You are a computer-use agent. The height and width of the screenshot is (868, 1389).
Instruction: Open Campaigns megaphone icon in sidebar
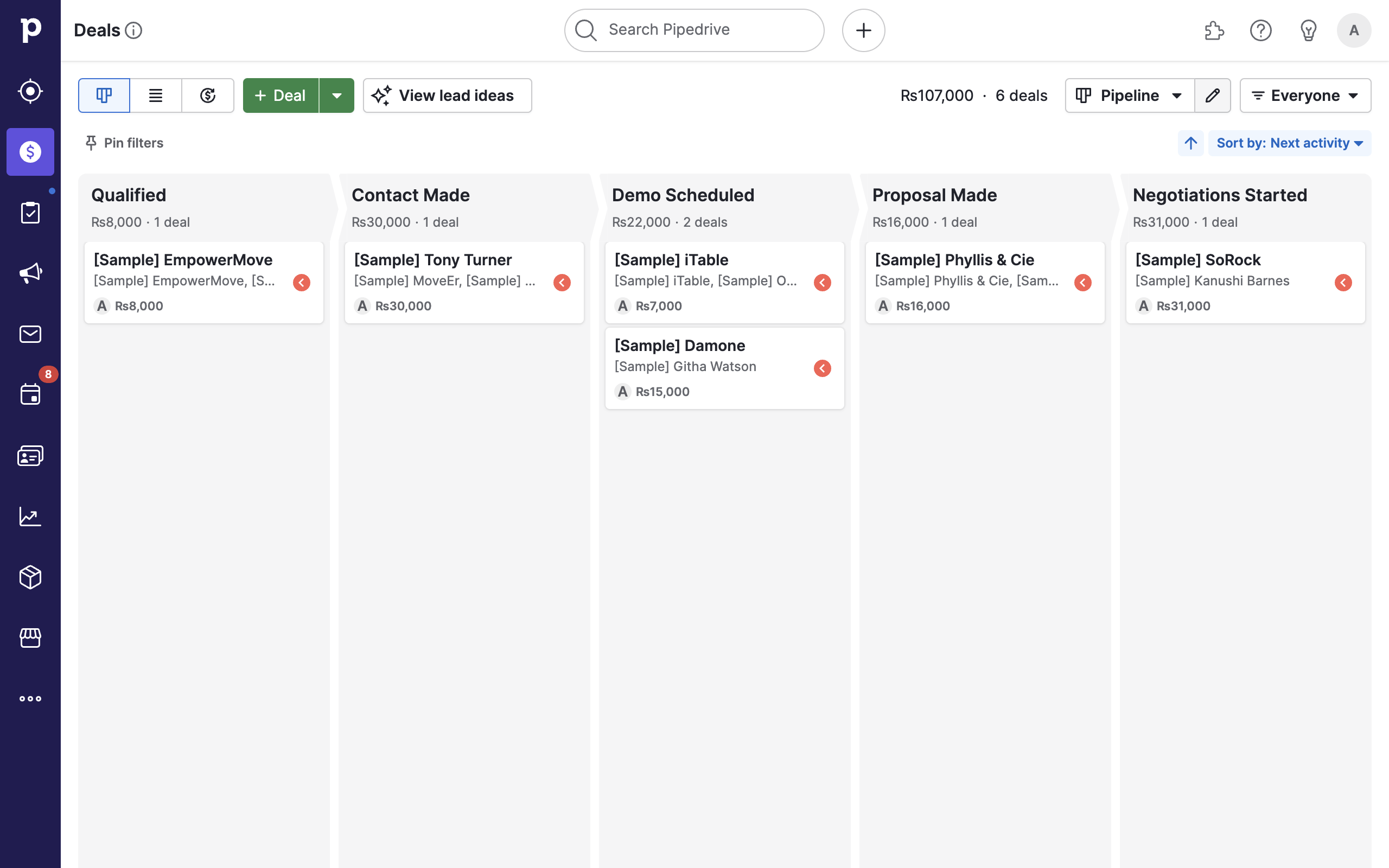click(30, 273)
